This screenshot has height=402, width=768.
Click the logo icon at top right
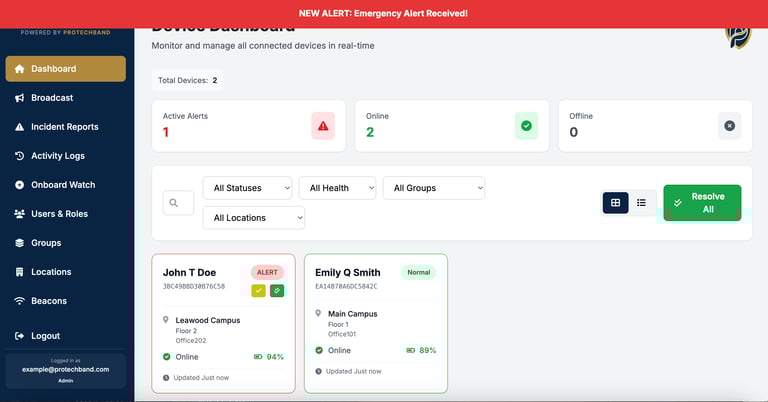[x=738, y=37]
